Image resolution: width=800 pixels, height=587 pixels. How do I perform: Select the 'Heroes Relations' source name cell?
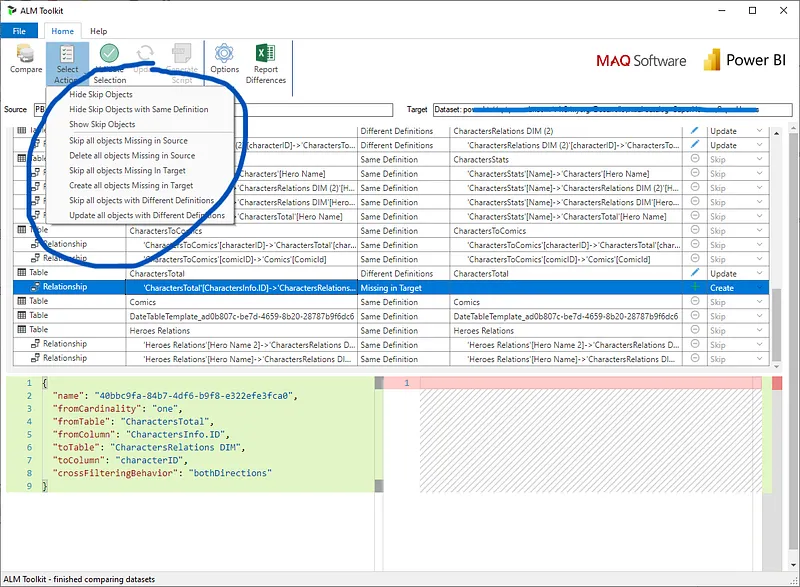pyautogui.click(x=241, y=330)
